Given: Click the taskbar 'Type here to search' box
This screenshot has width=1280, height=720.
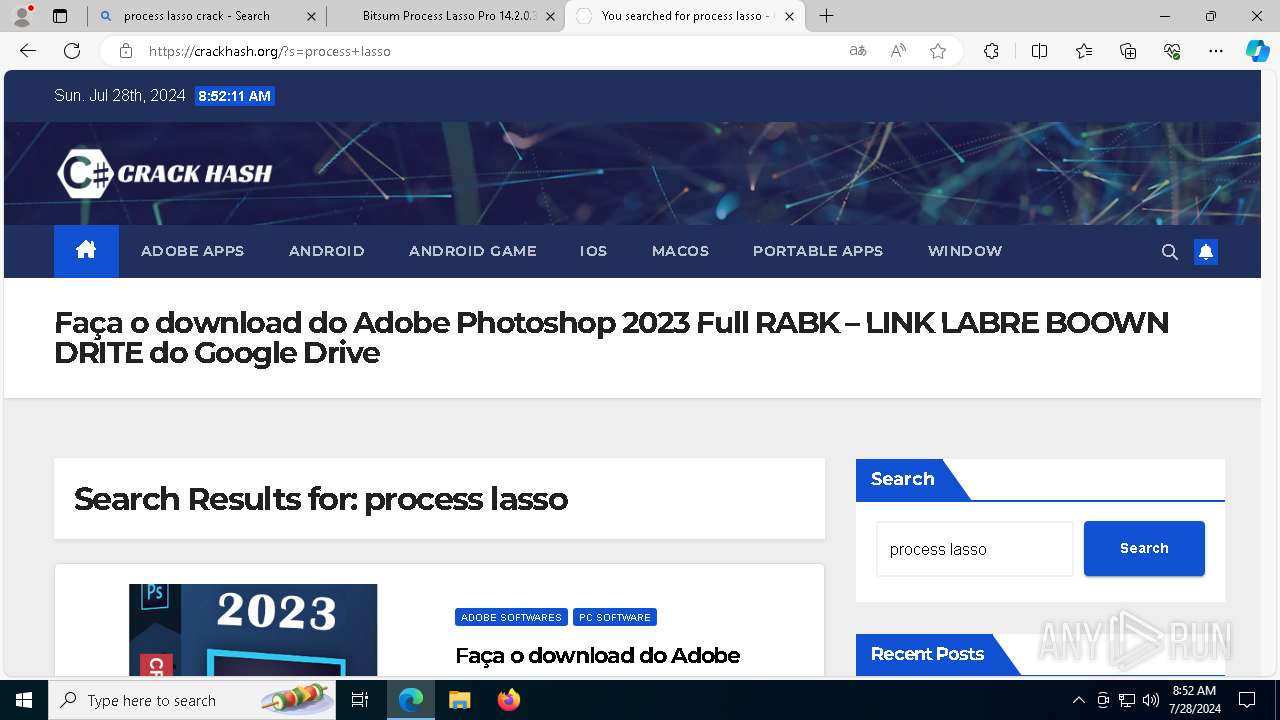Looking at the screenshot, I should coord(192,700).
